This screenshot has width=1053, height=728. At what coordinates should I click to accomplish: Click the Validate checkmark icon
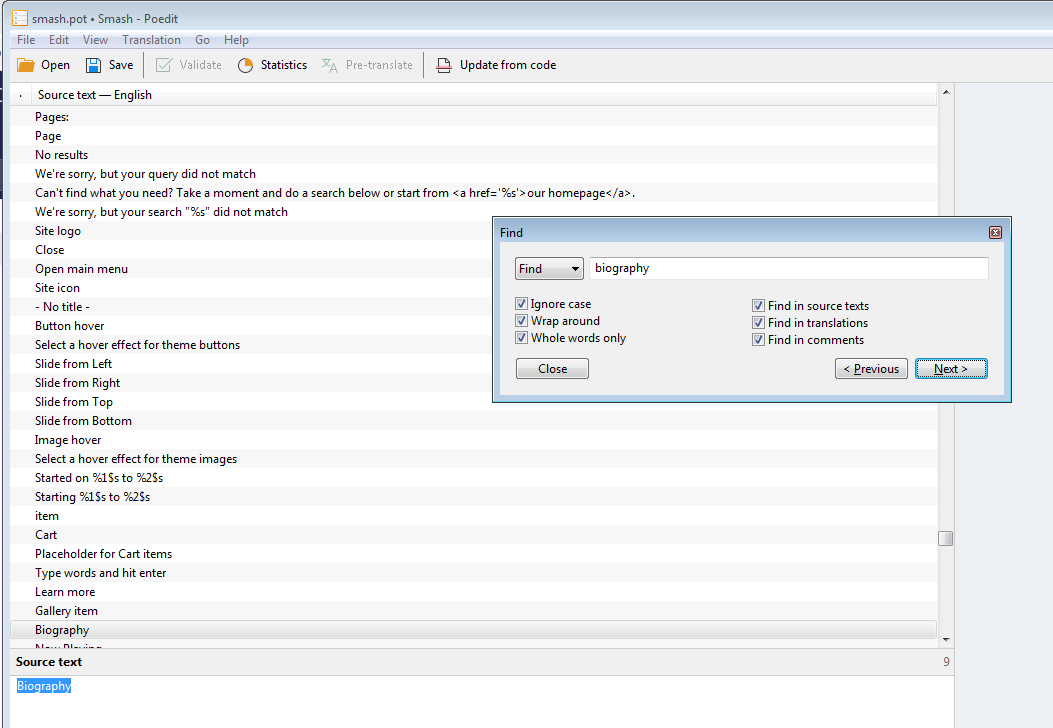point(163,65)
